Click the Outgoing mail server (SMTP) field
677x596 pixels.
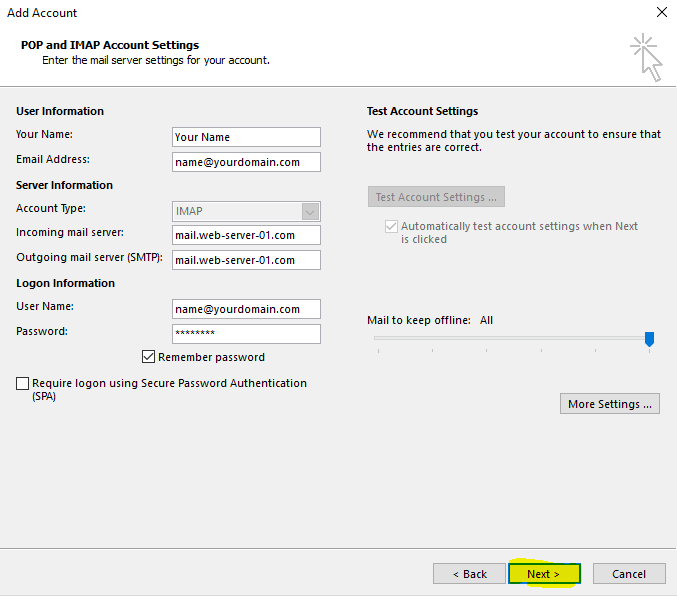pyautogui.click(x=246, y=260)
